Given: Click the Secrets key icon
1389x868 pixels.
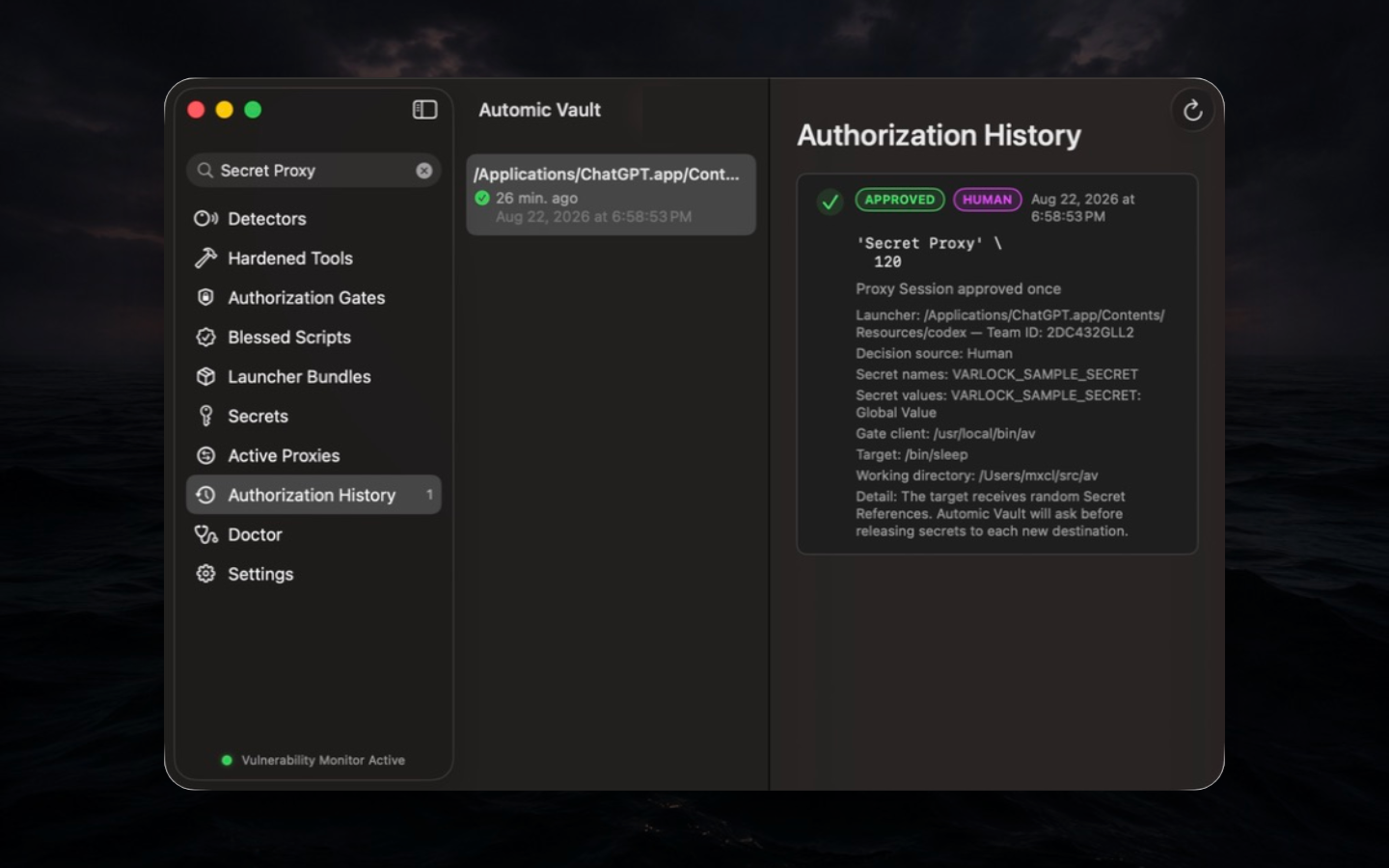Looking at the screenshot, I should [205, 417].
